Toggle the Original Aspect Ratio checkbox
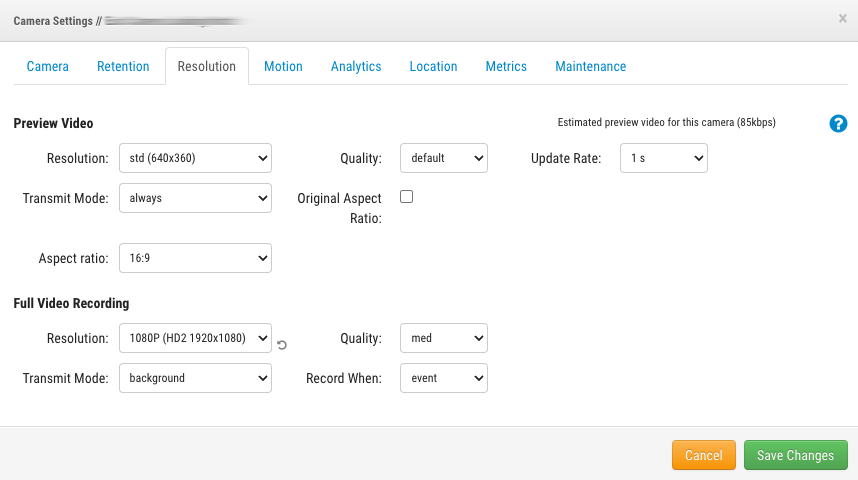The image size is (858, 480). (407, 196)
